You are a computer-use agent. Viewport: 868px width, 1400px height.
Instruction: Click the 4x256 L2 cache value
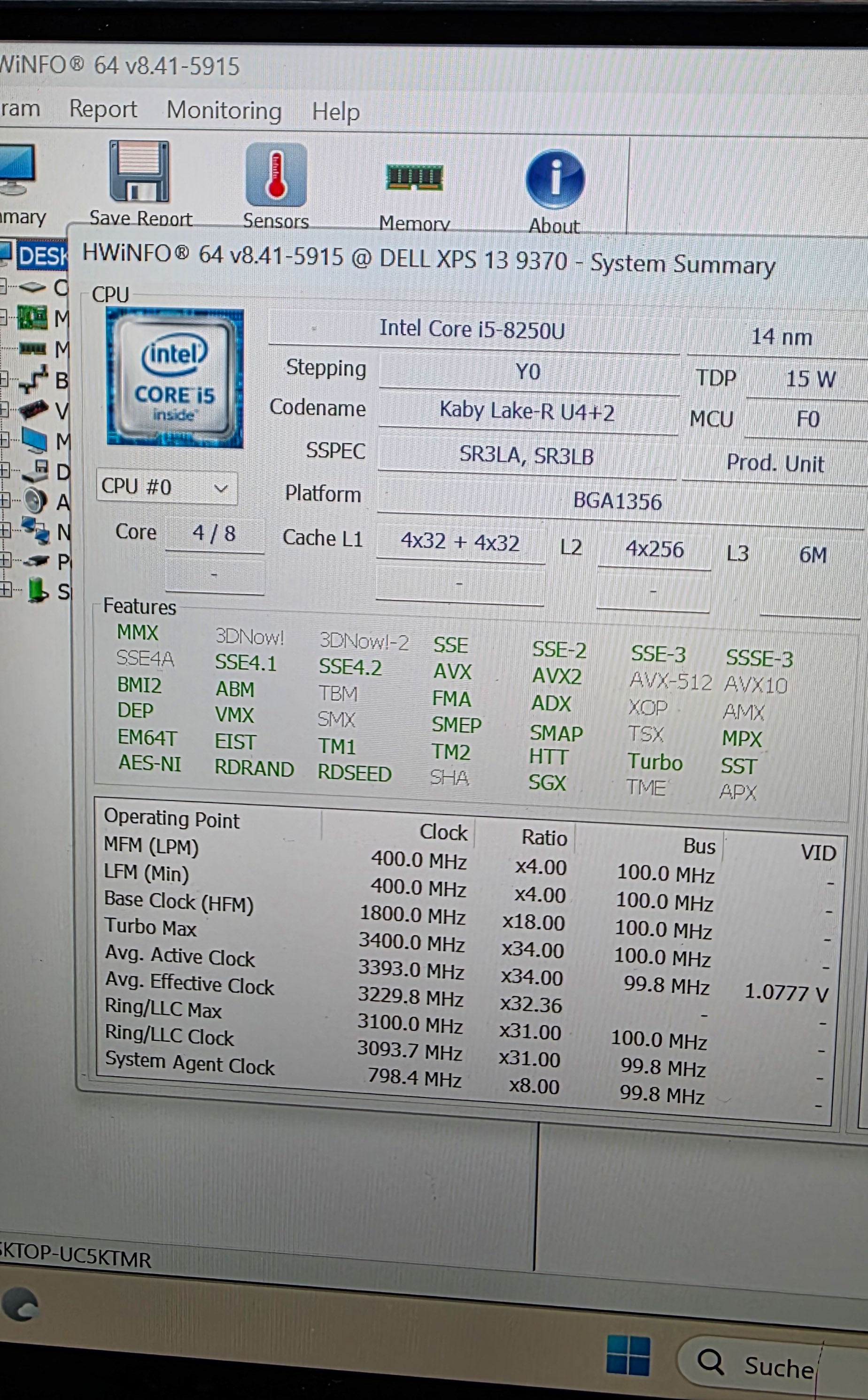[x=654, y=549]
